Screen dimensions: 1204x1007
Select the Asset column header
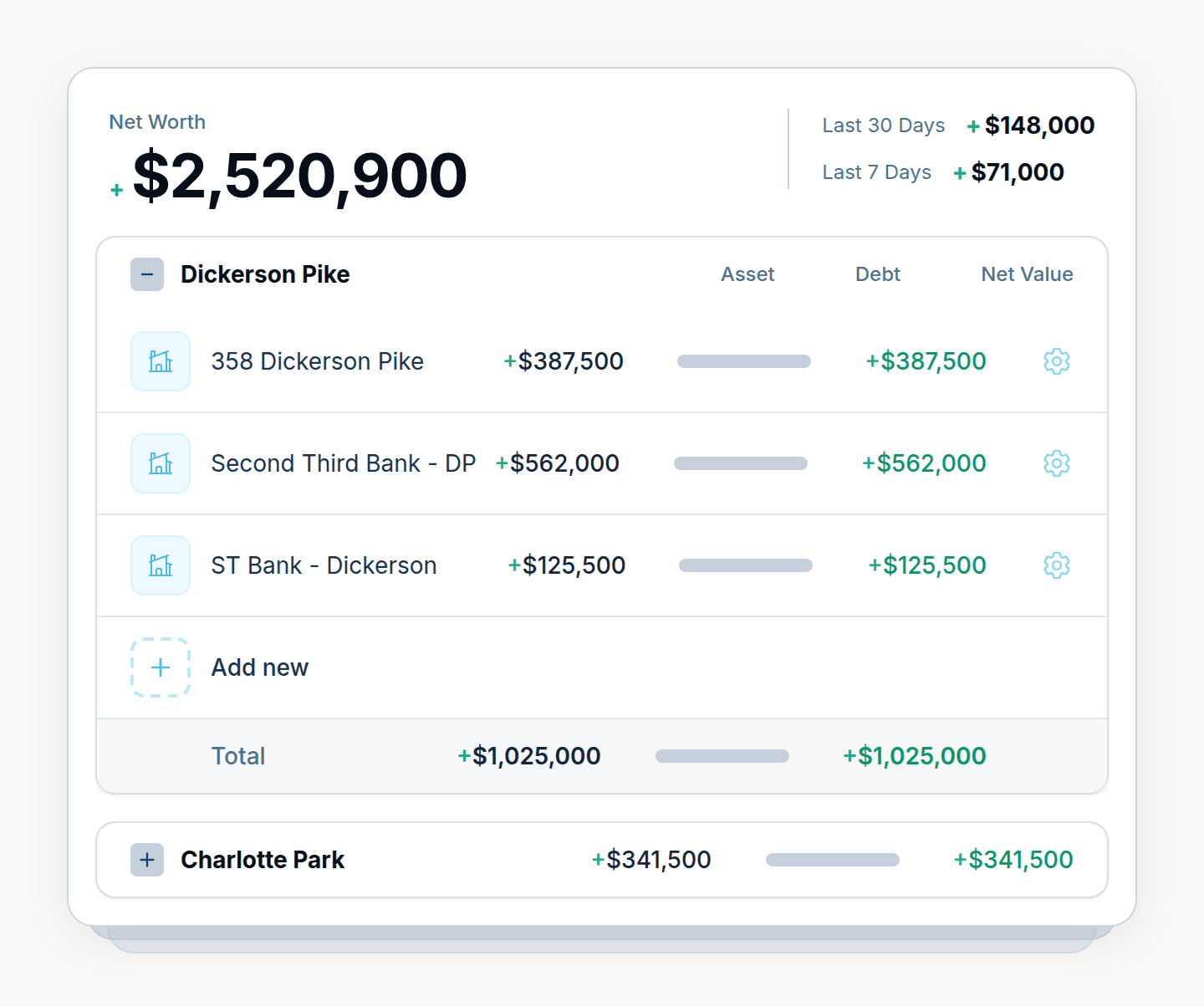[747, 274]
